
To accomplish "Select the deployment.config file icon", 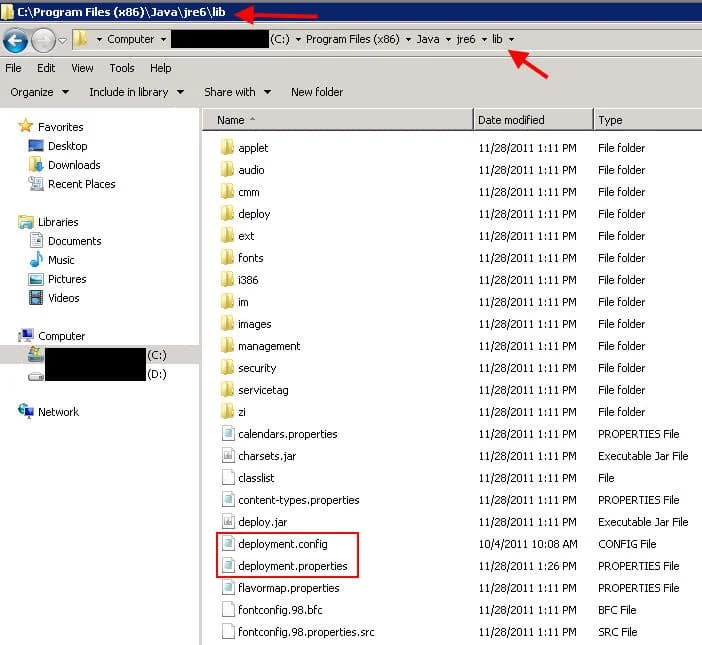I will [228, 543].
